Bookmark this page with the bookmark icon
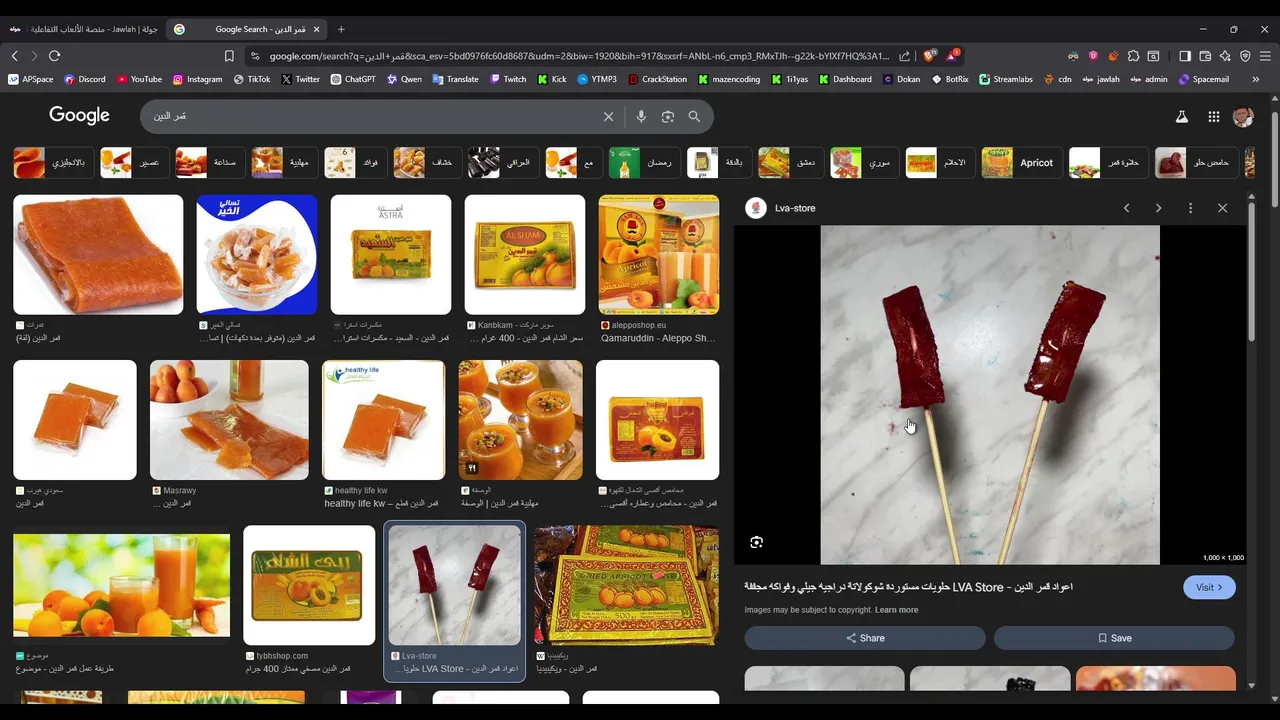1280x720 pixels. coord(229,56)
